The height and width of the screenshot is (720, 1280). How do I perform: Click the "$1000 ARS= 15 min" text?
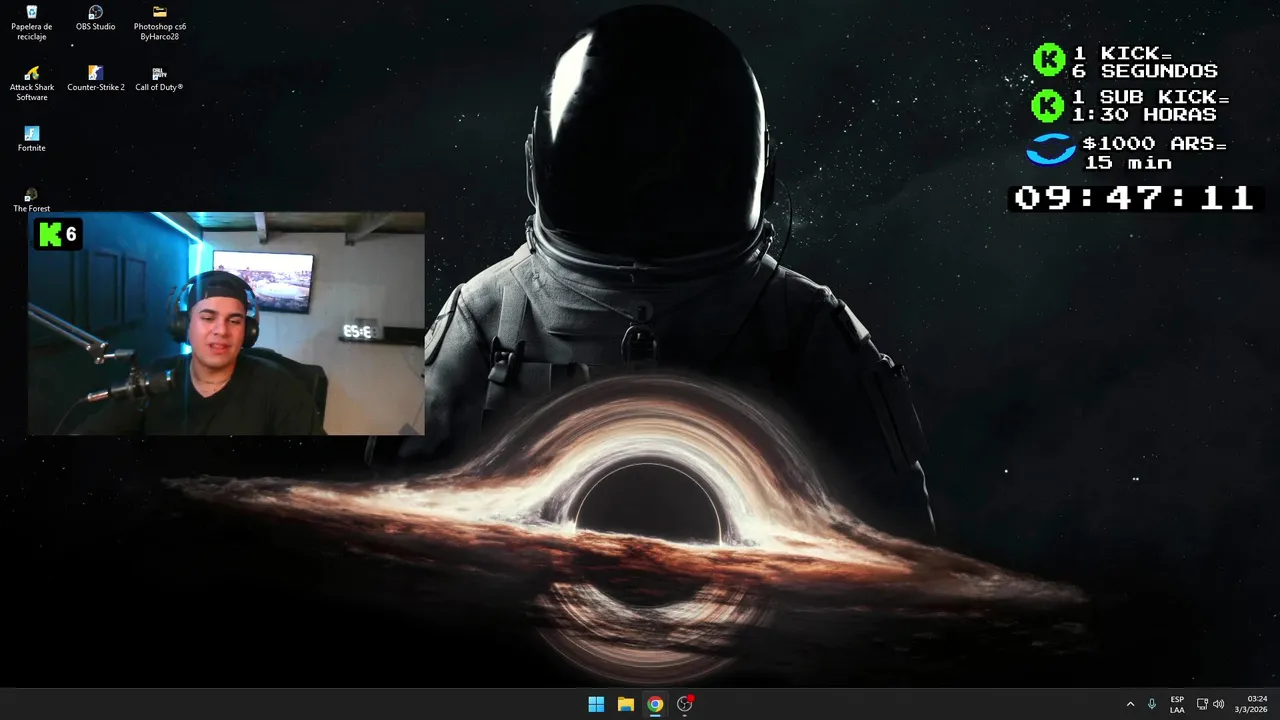coord(1155,153)
